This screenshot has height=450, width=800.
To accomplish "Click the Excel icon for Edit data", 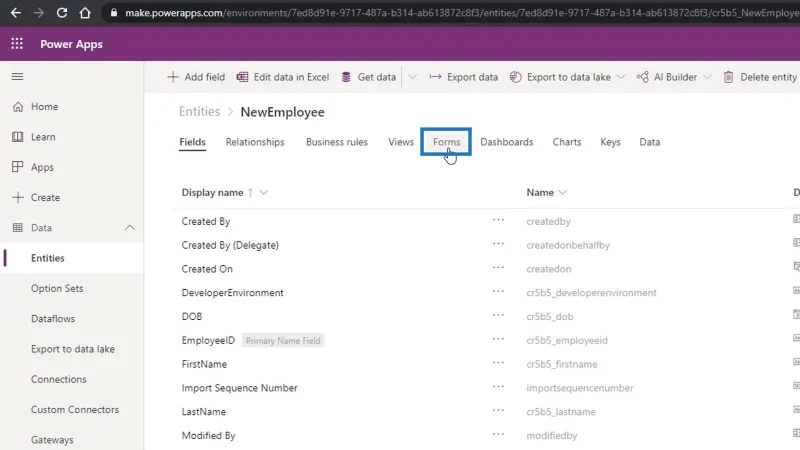I will 242,77.
